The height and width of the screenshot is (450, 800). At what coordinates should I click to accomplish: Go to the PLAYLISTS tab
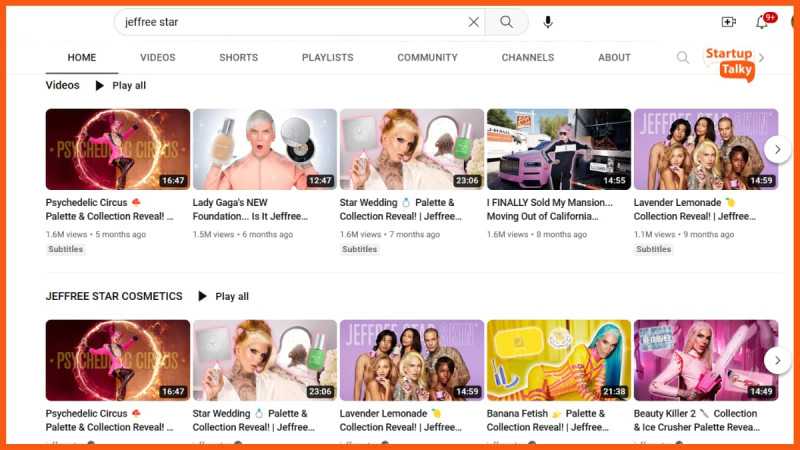pyautogui.click(x=328, y=57)
